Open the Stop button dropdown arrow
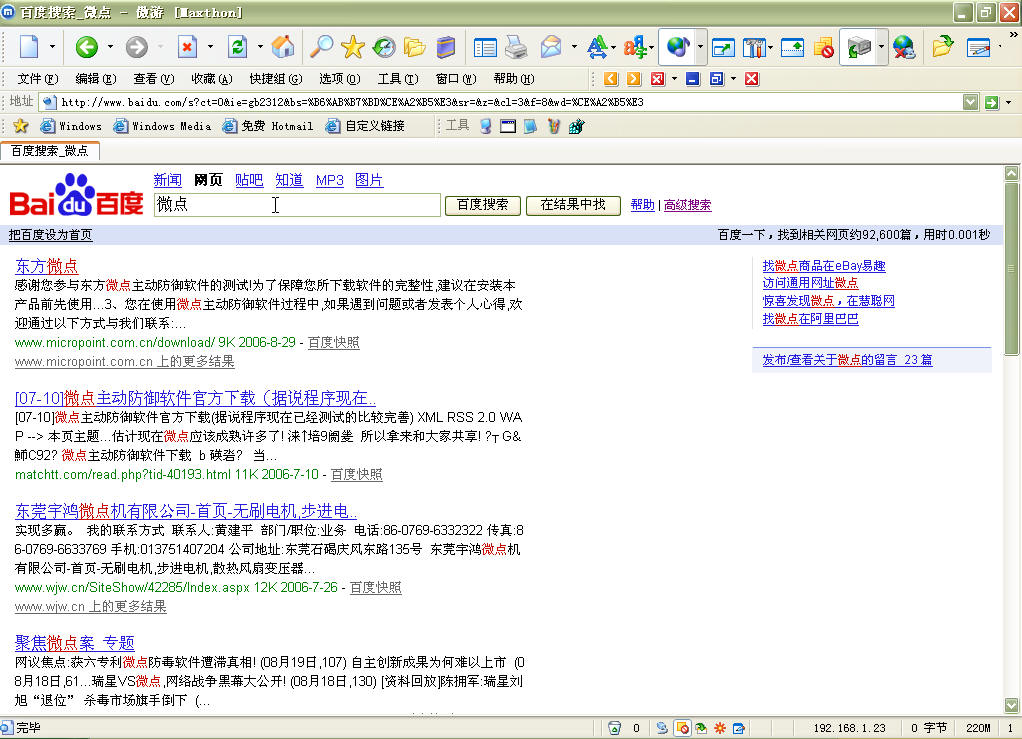 pos(210,47)
